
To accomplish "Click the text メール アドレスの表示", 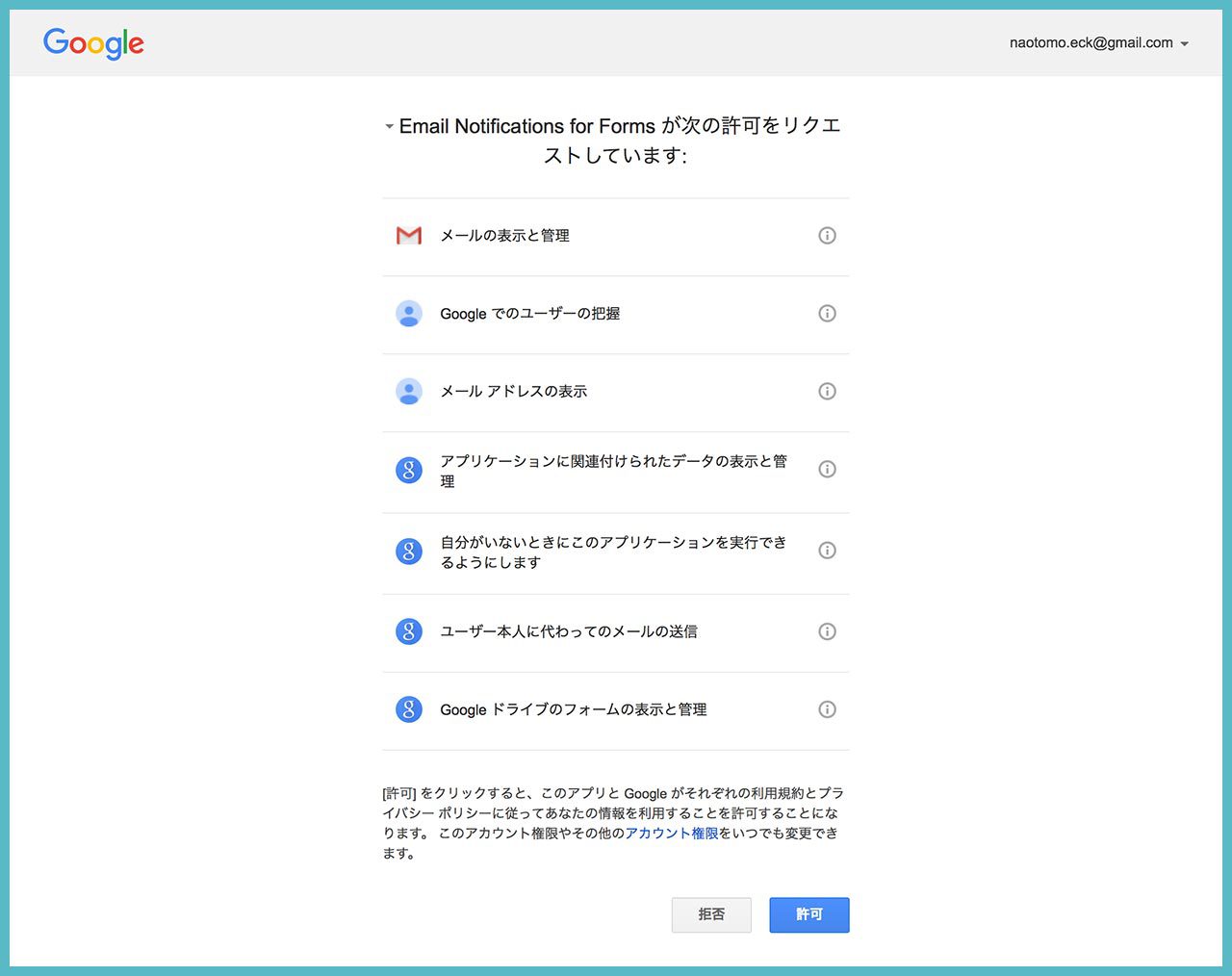I will pyautogui.click(x=513, y=391).
